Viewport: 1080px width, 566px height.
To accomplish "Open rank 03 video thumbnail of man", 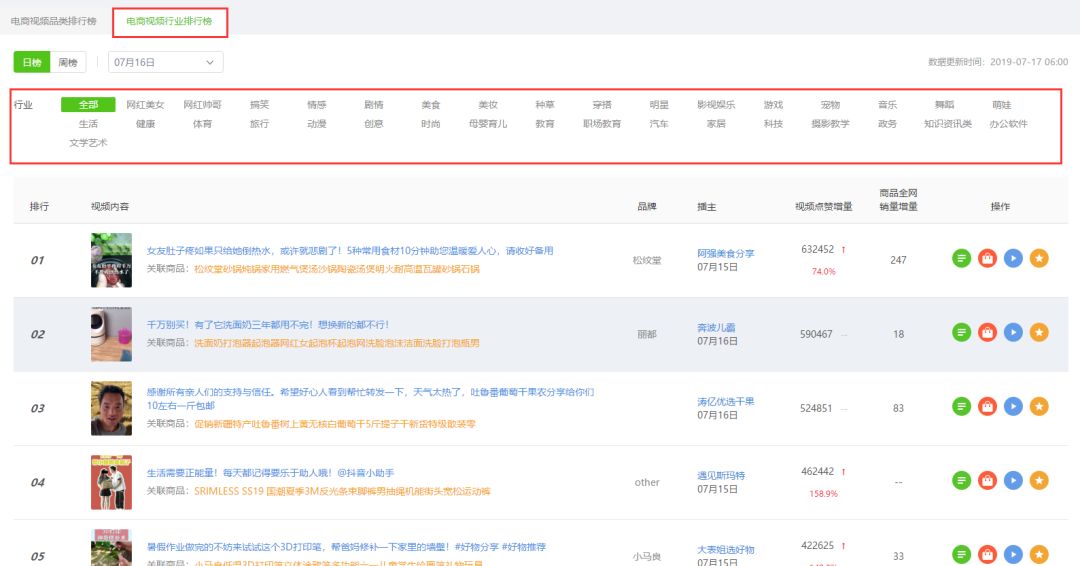I will [112, 408].
